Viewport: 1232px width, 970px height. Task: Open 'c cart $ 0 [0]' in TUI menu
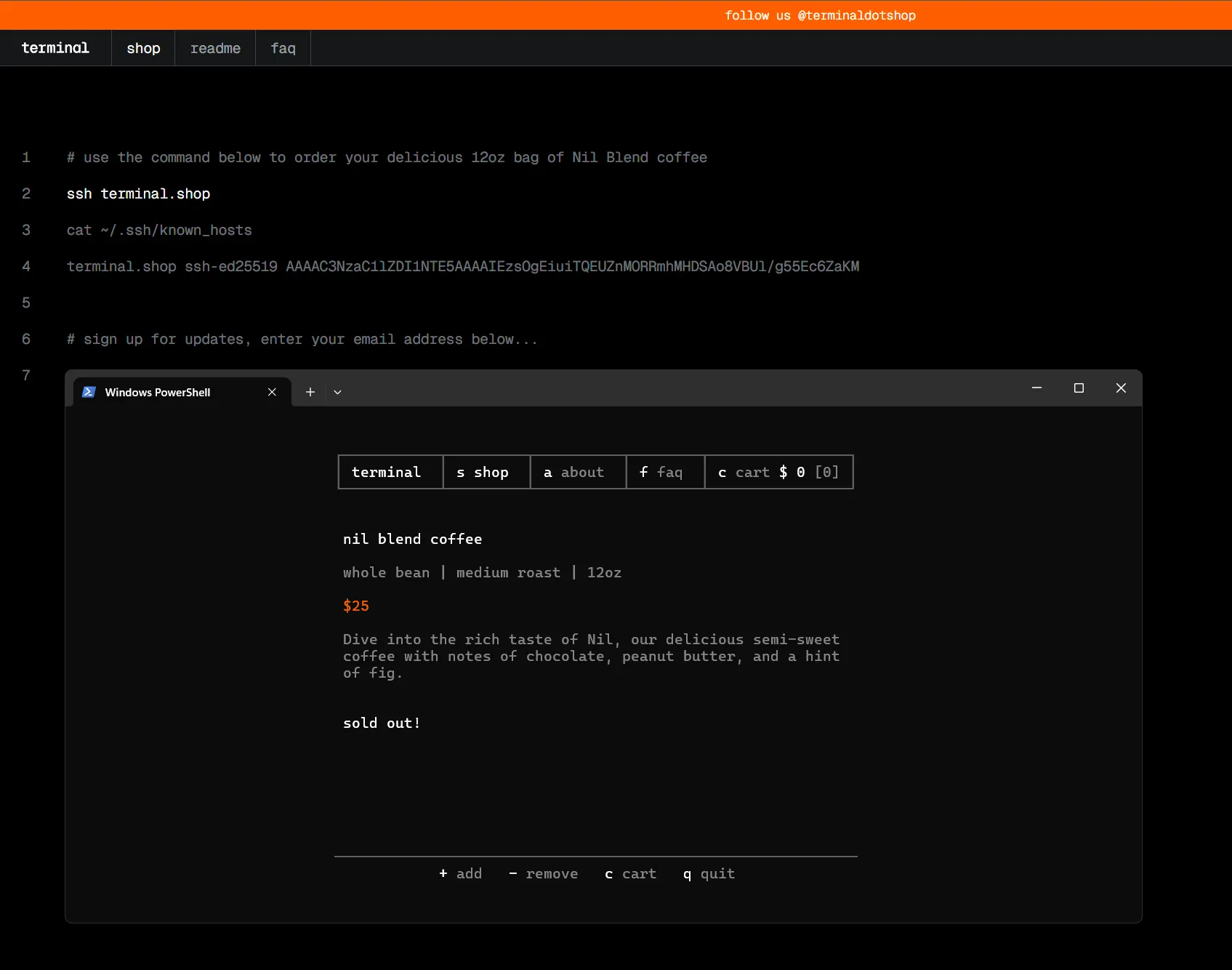point(778,473)
